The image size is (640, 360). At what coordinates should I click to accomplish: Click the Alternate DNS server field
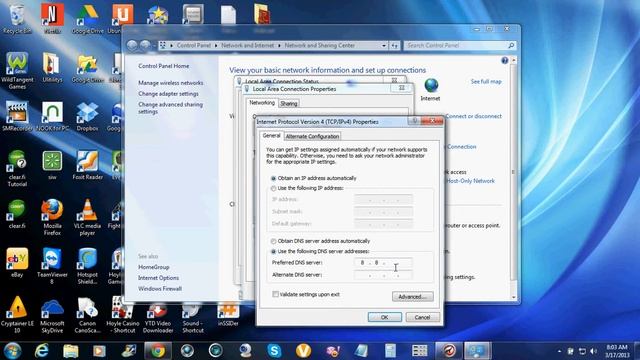383,275
